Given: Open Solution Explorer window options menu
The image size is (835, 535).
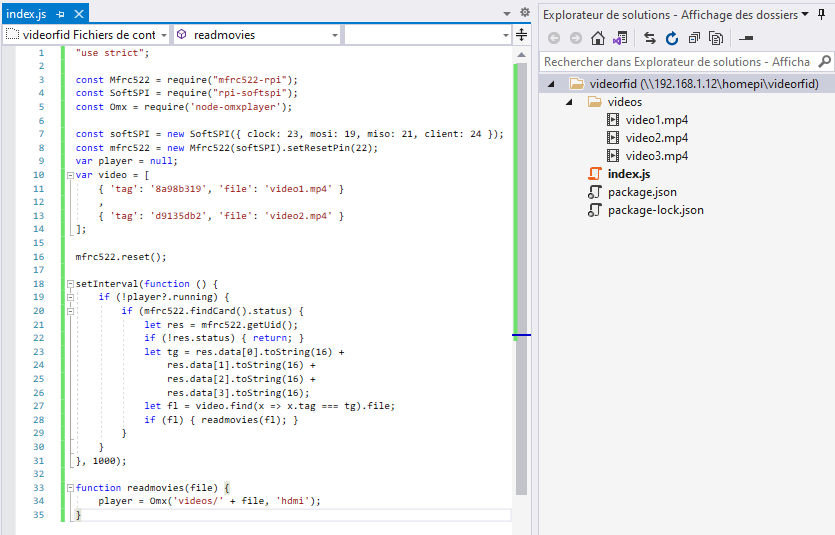Looking at the screenshot, I should click(x=805, y=15).
